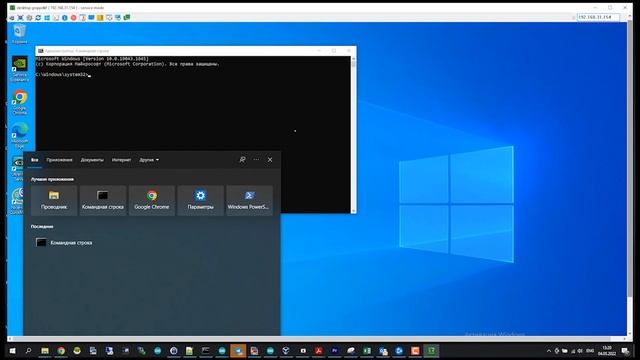Image resolution: width=640 pixels, height=360 pixels.
Task: Close the search panel
Action: (x=270, y=160)
